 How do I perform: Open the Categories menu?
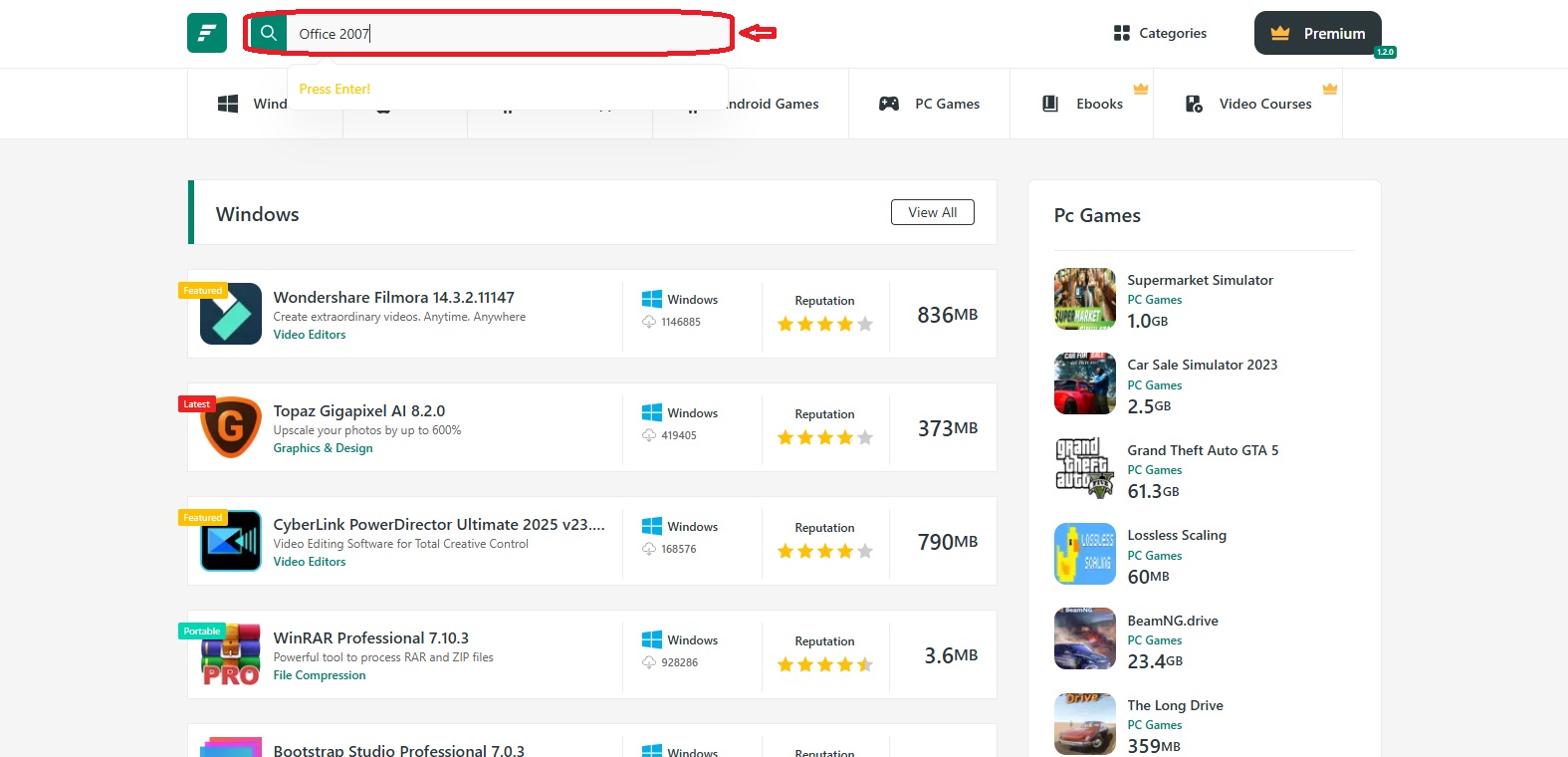coord(1160,33)
